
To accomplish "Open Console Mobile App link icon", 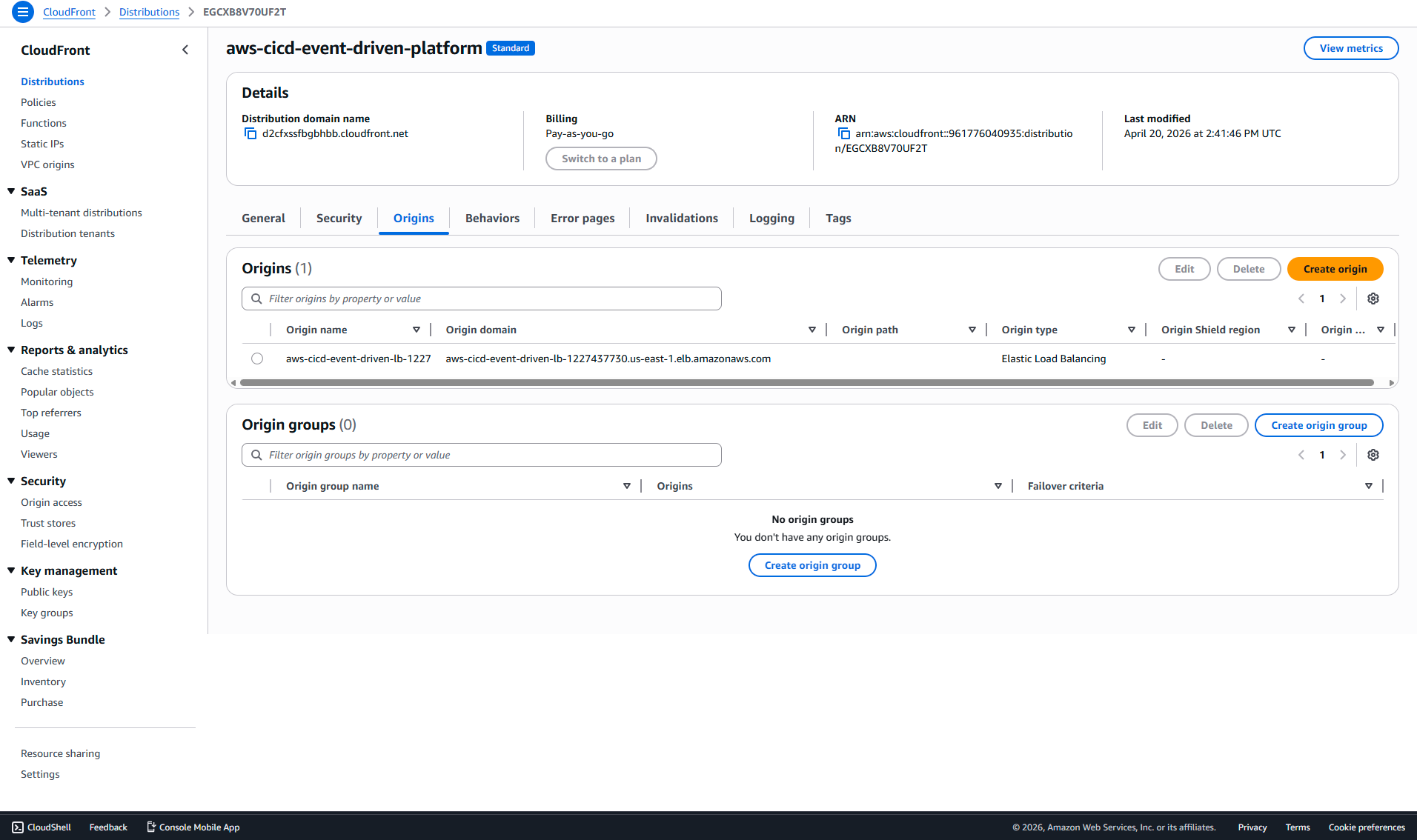I will click(151, 827).
